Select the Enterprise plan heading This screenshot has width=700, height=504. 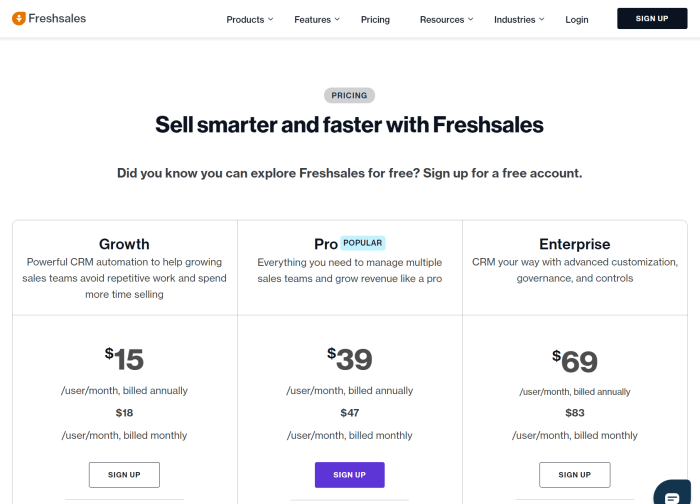[x=574, y=244]
